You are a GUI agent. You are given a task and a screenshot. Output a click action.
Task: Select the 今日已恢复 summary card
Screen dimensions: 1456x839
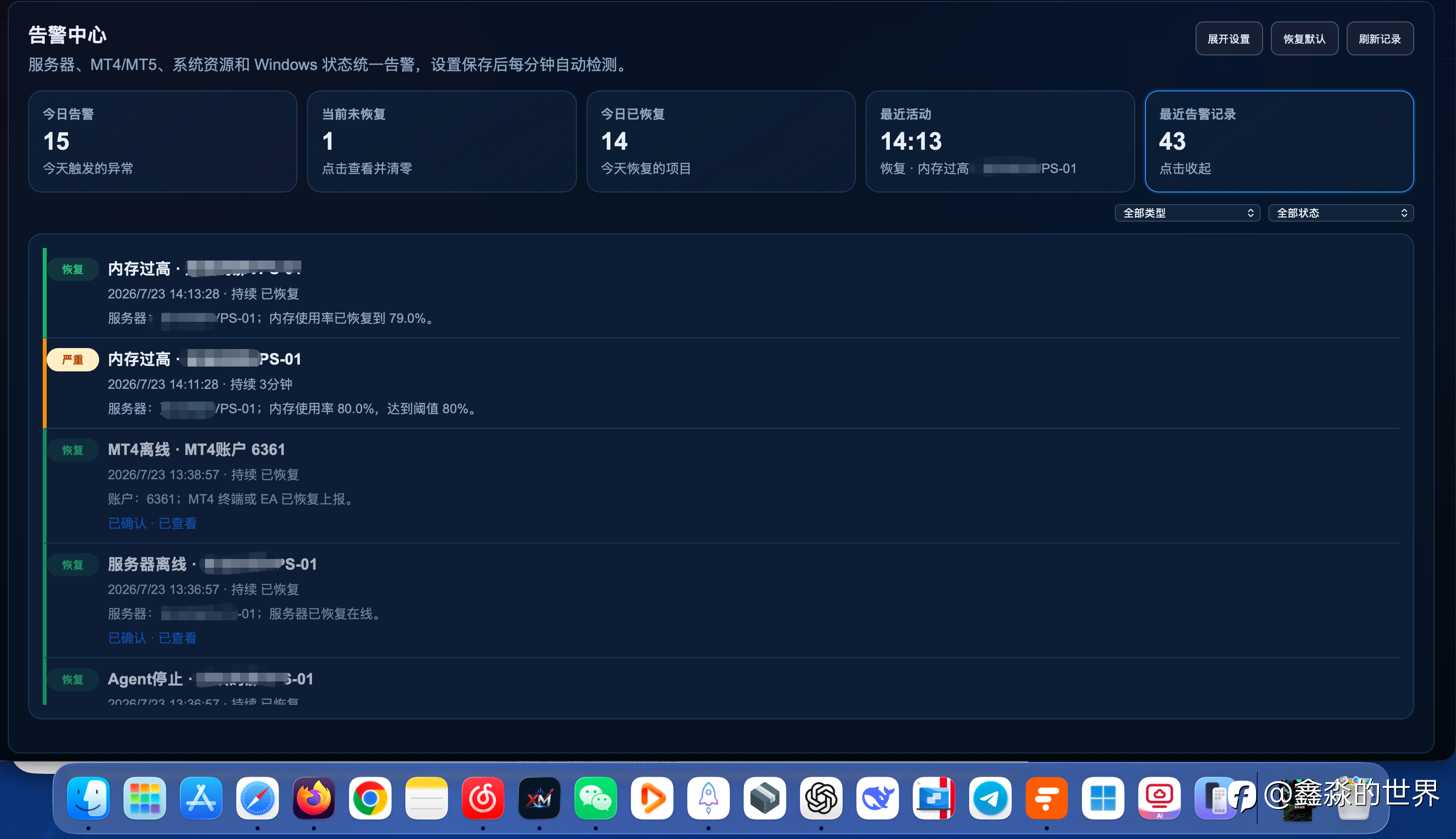[x=721, y=141]
